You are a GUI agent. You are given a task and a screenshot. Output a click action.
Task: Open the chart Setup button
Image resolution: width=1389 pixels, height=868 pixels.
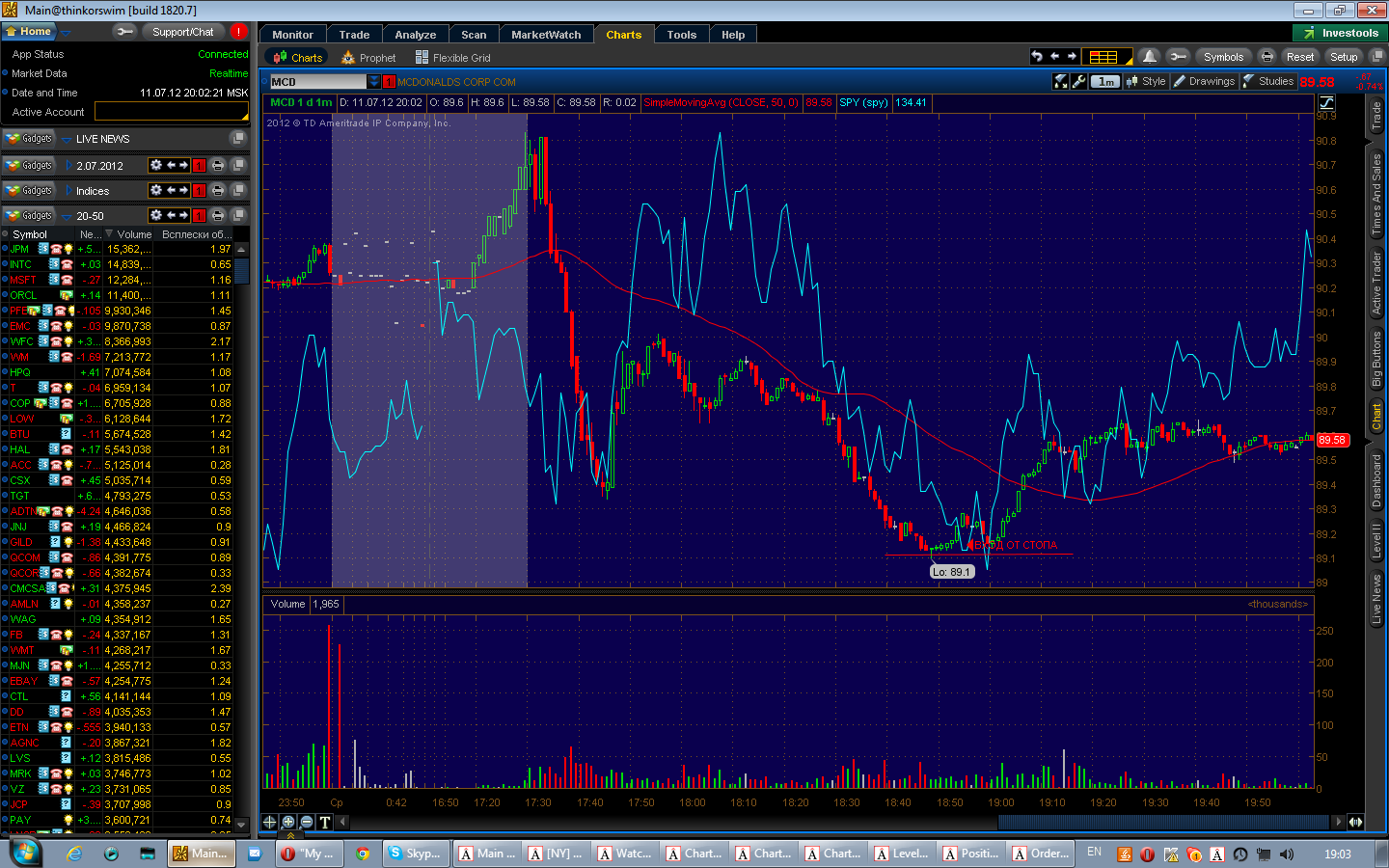(1344, 57)
